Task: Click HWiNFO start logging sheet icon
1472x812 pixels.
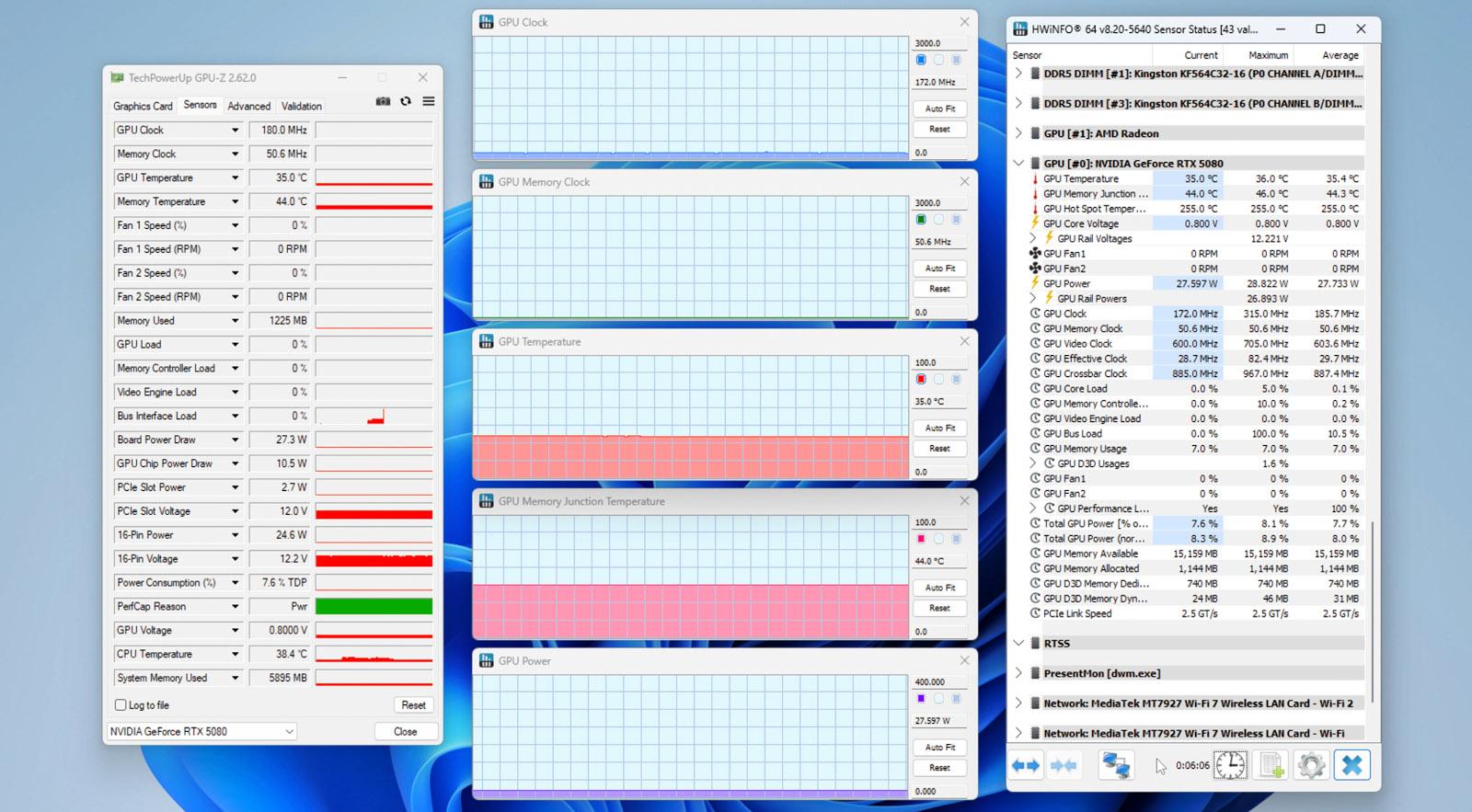Action: click(x=1271, y=765)
